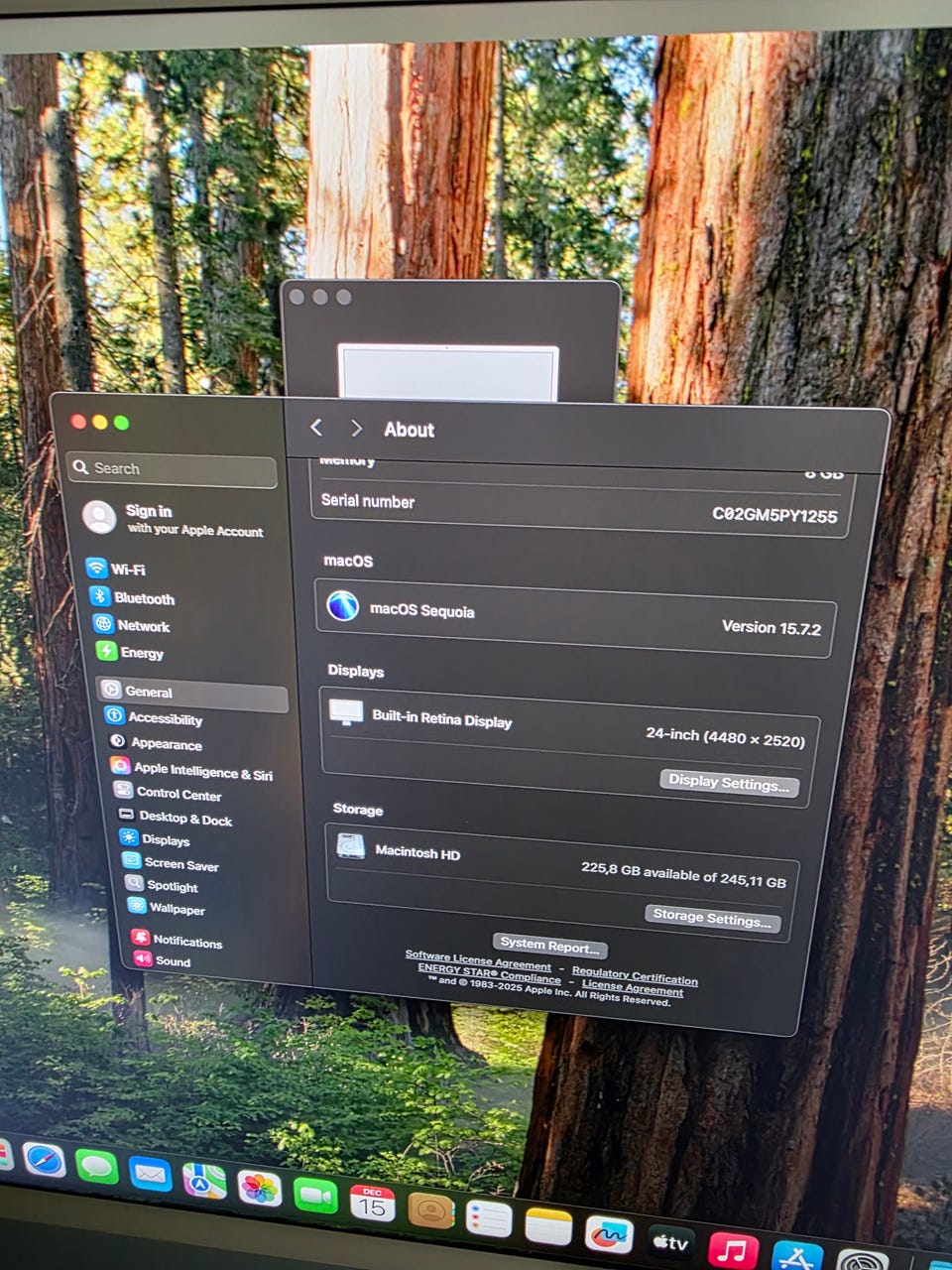The image size is (952, 1270).
Task: Launch Maps from the Dock
Action: pyautogui.click(x=204, y=1181)
